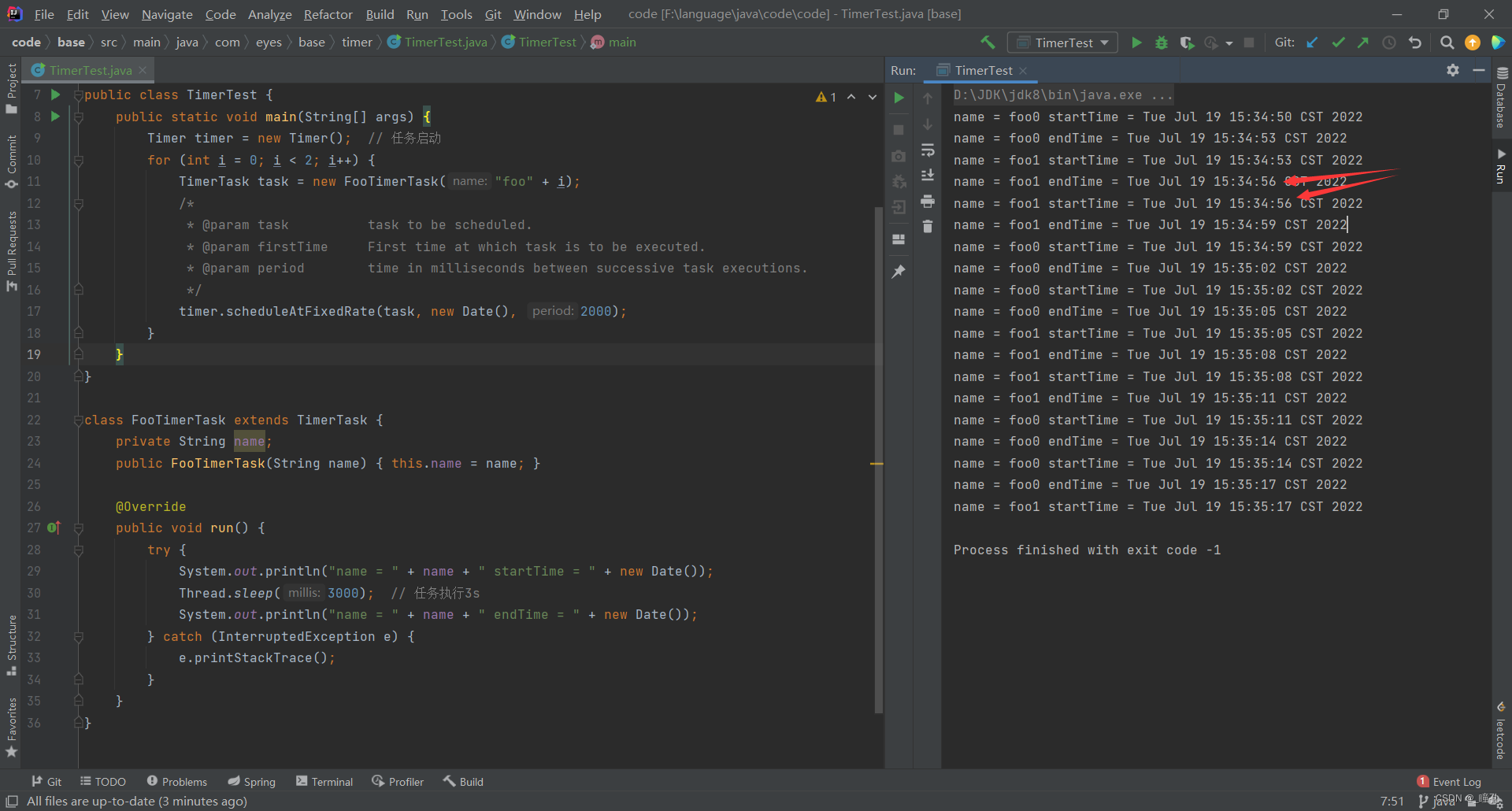Open the Navigate menu

click(167, 14)
